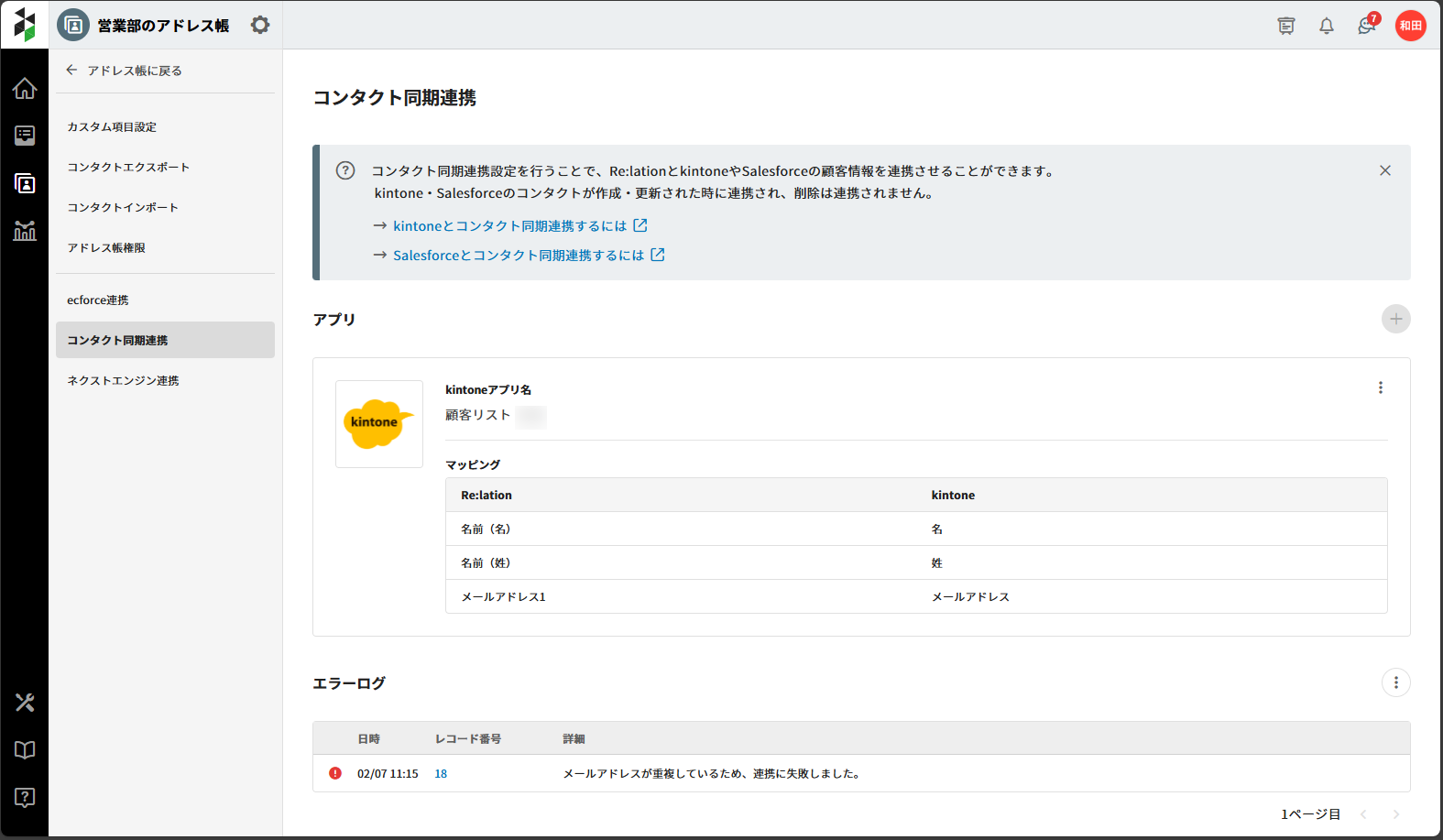Open the home icon in left rail

coord(25,89)
